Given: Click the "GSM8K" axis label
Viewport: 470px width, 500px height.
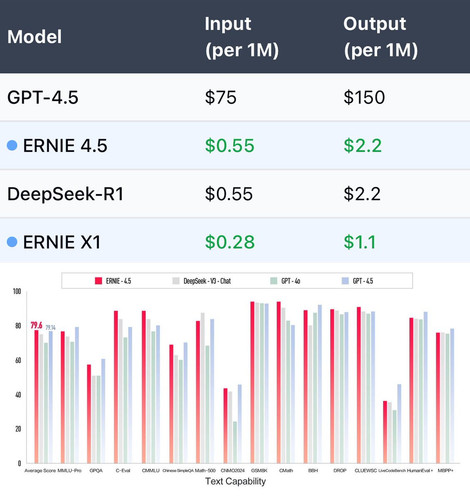Looking at the screenshot, I should (x=259, y=471).
